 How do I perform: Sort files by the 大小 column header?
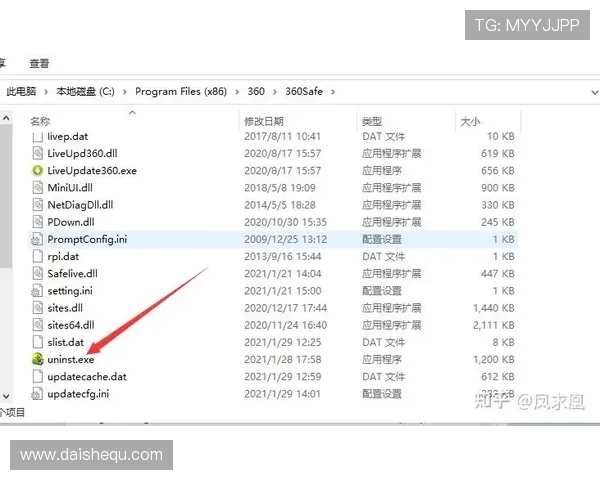[x=470, y=122]
